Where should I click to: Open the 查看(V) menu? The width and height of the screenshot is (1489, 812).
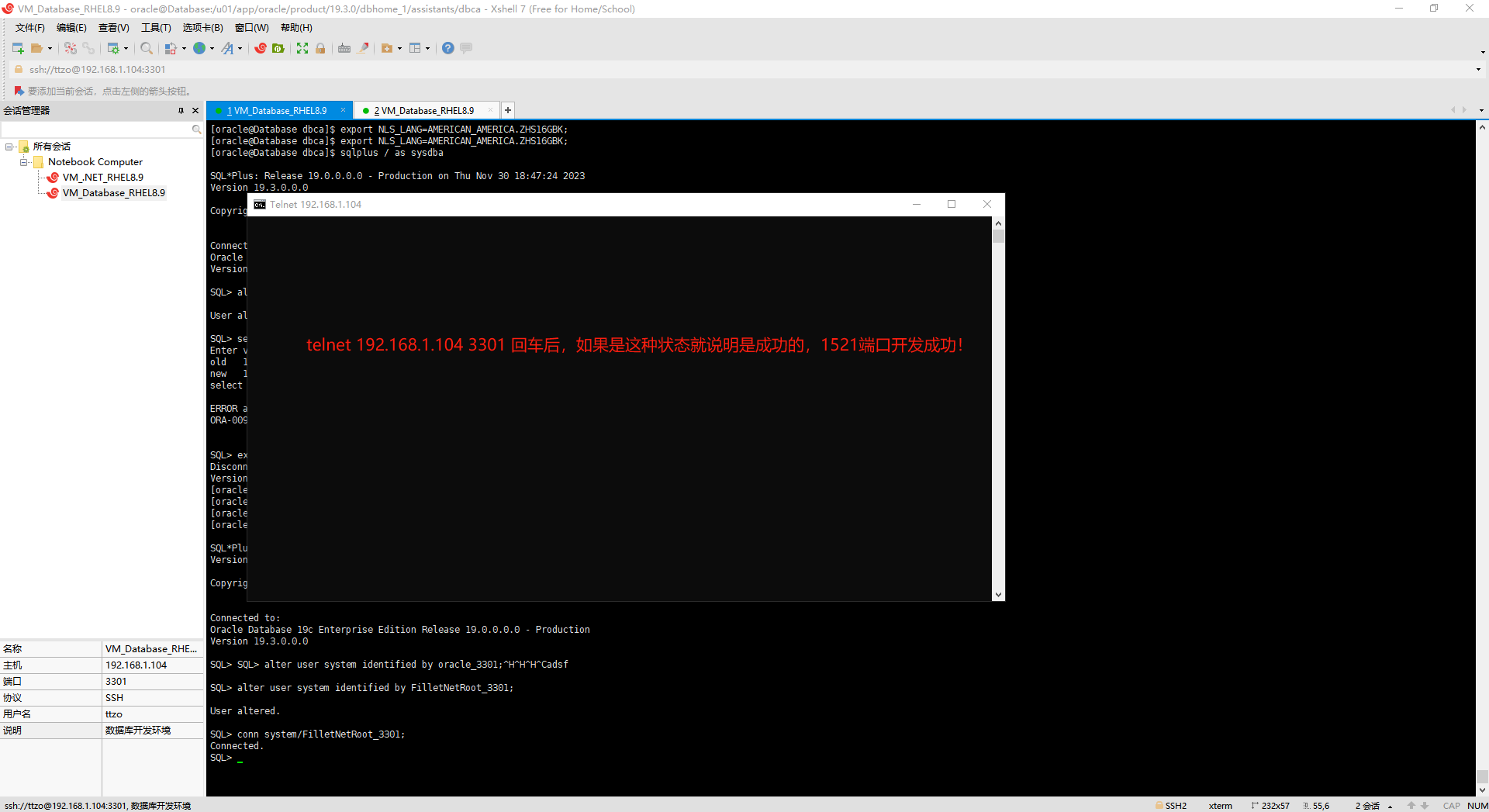pos(113,28)
